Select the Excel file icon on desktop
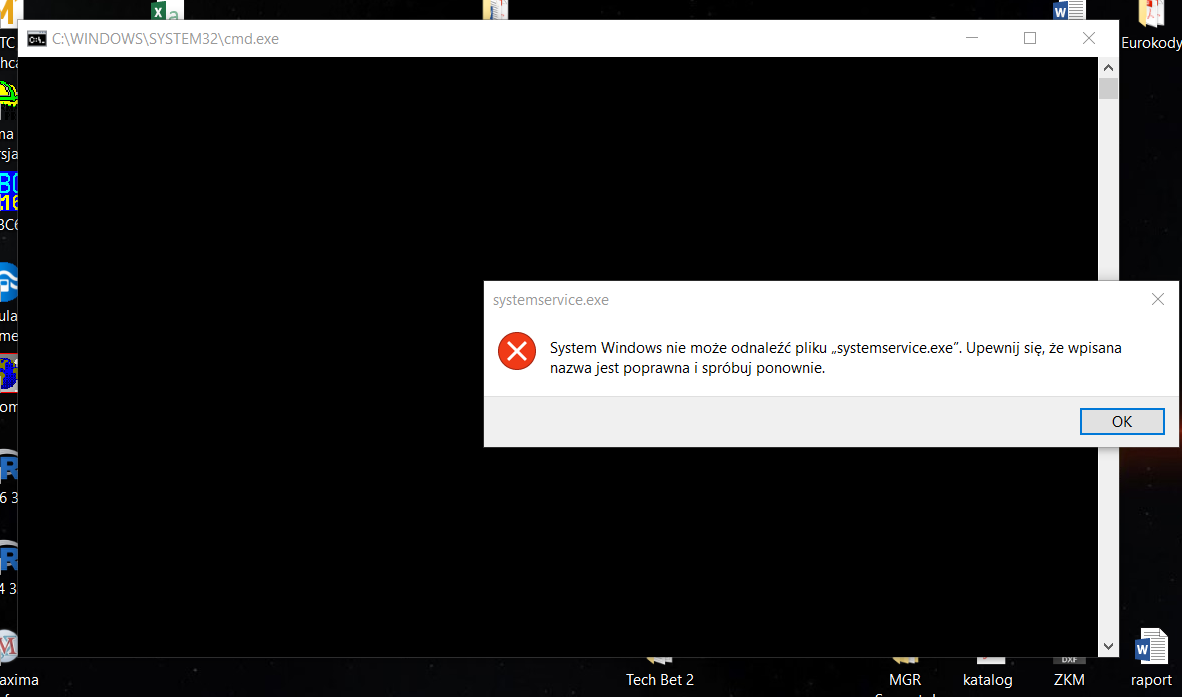Viewport: 1182px width, 697px height. [x=165, y=10]
